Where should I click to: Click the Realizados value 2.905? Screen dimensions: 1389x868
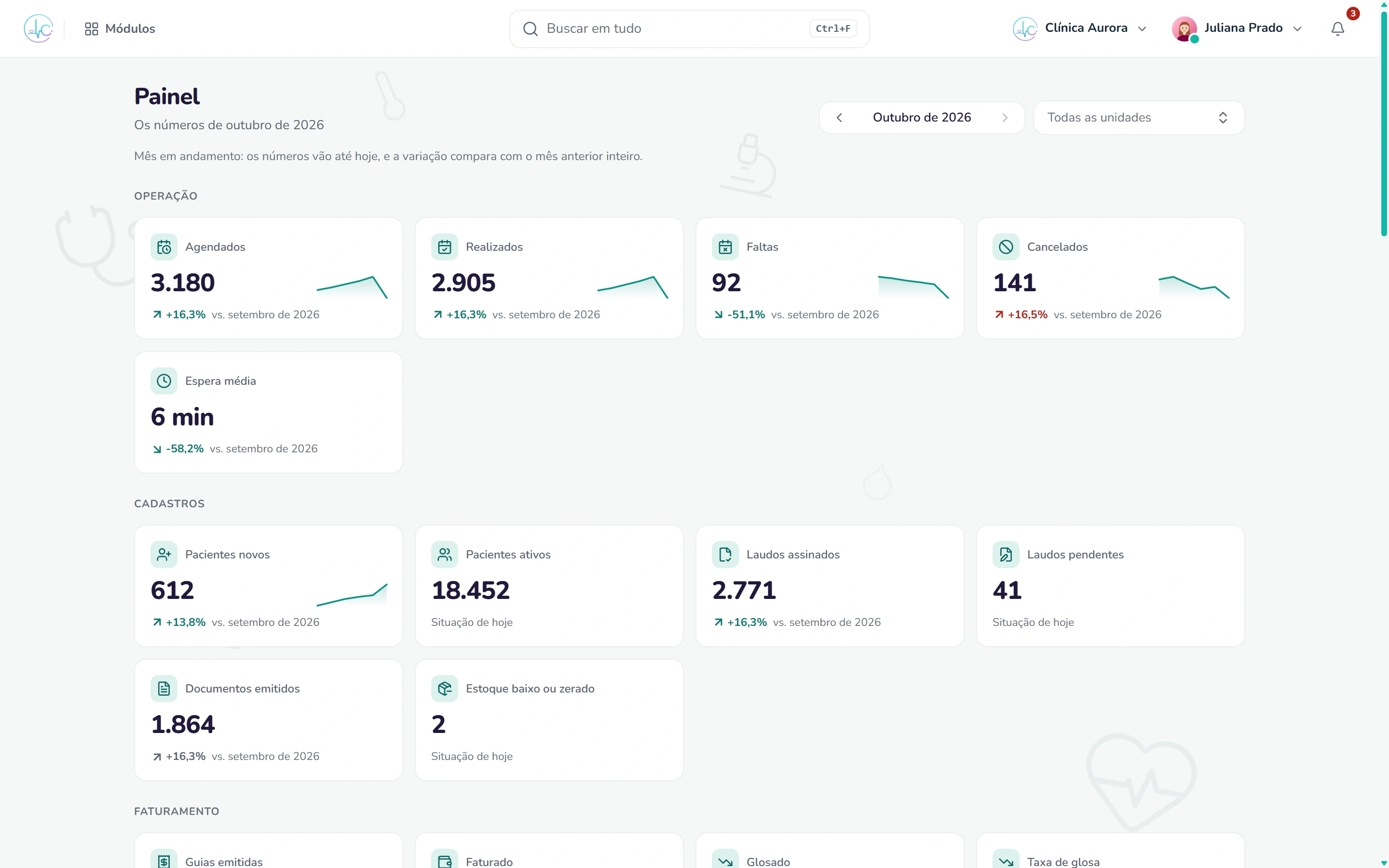tap(463, 283)
